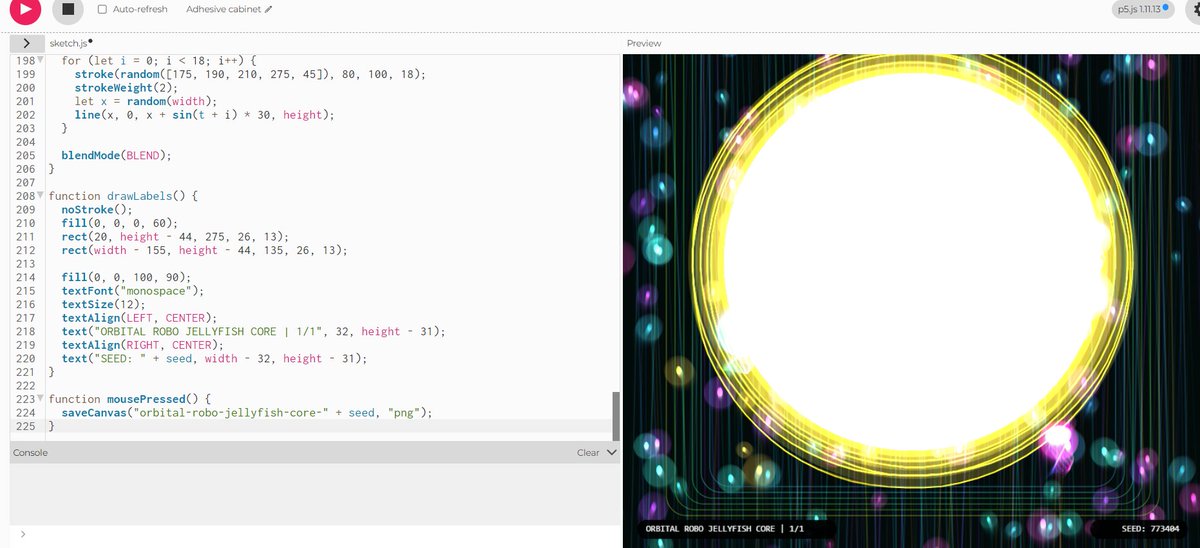The height and width of the screenshot is (548, 1200).
Task: Click the textAlign(RIGHT, CENTER) line
Action: click(x=142, y=345)
